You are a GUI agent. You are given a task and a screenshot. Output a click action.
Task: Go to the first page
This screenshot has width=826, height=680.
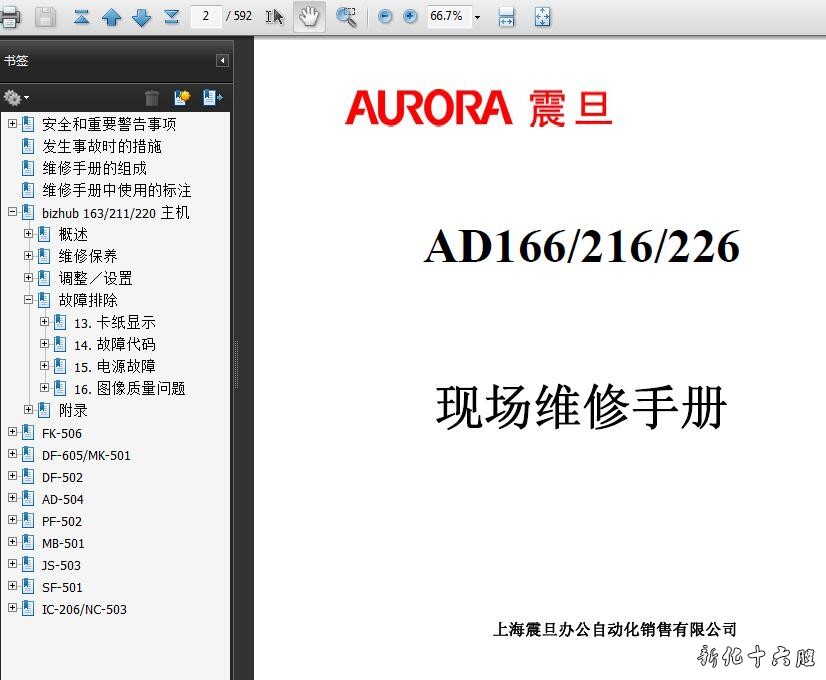(x=82, y=17)
